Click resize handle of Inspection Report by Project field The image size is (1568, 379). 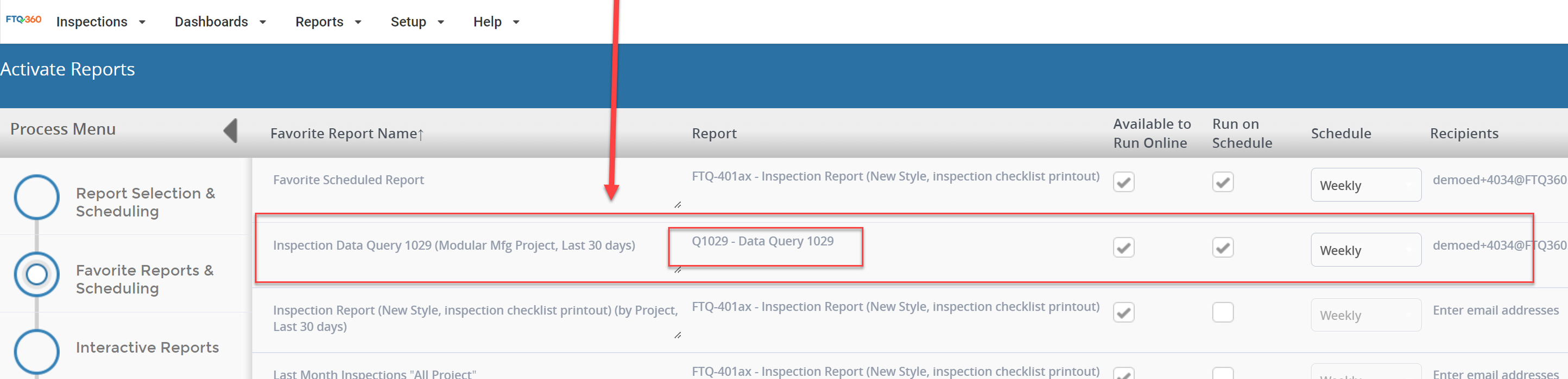click(x=678, y=335)
